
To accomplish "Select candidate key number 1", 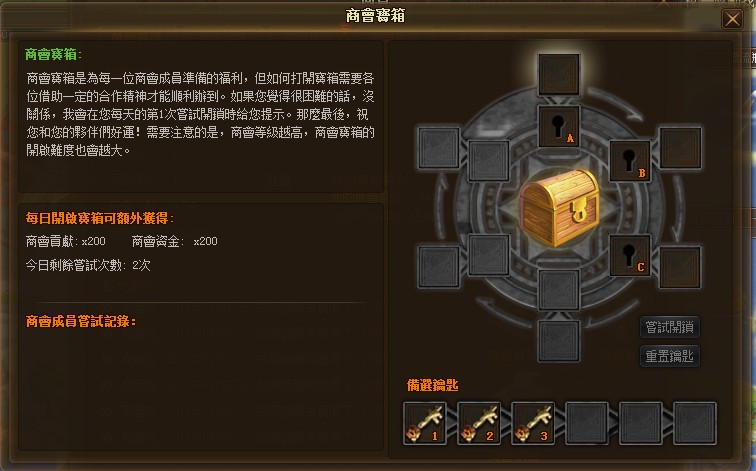I will (x=425, y=424).
